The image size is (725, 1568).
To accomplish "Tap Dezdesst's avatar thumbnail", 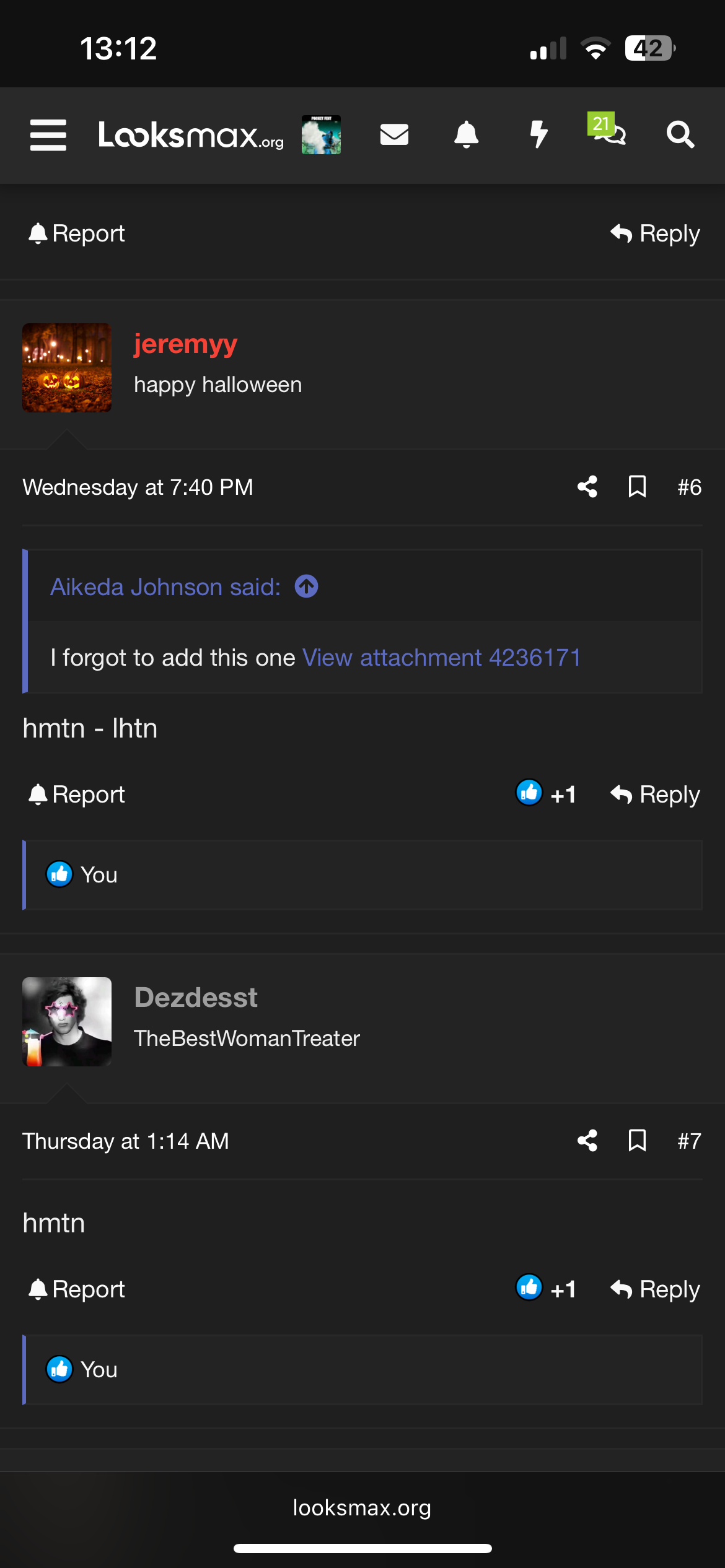I will [x=67, y=1022].
